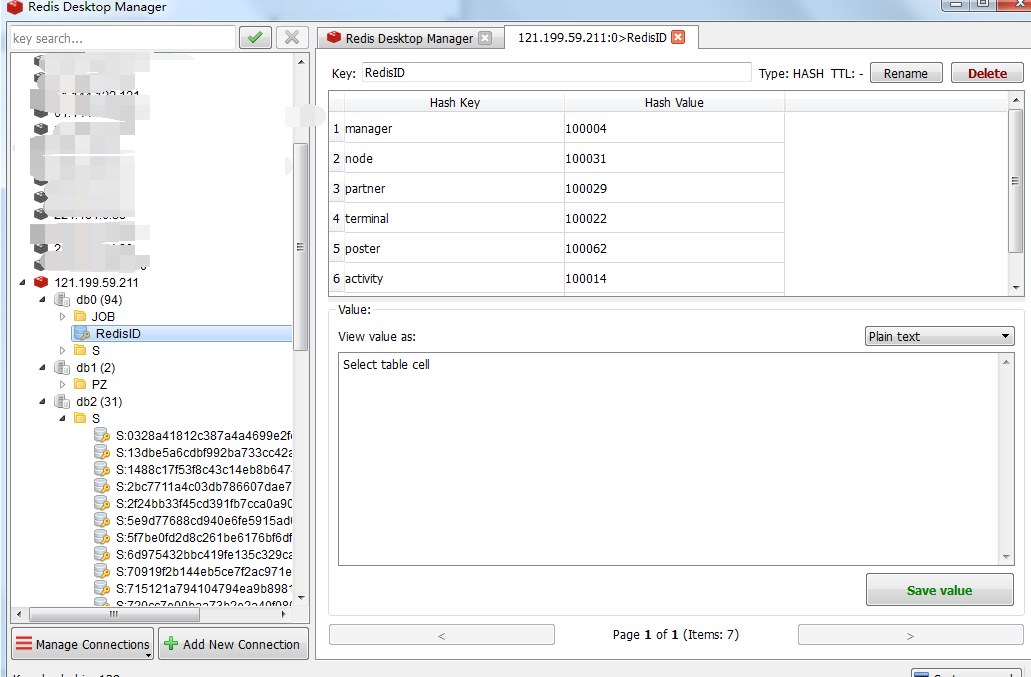Click the key search input field
Viewport: 1031px width, 677px height.
[x=122, y=38]
